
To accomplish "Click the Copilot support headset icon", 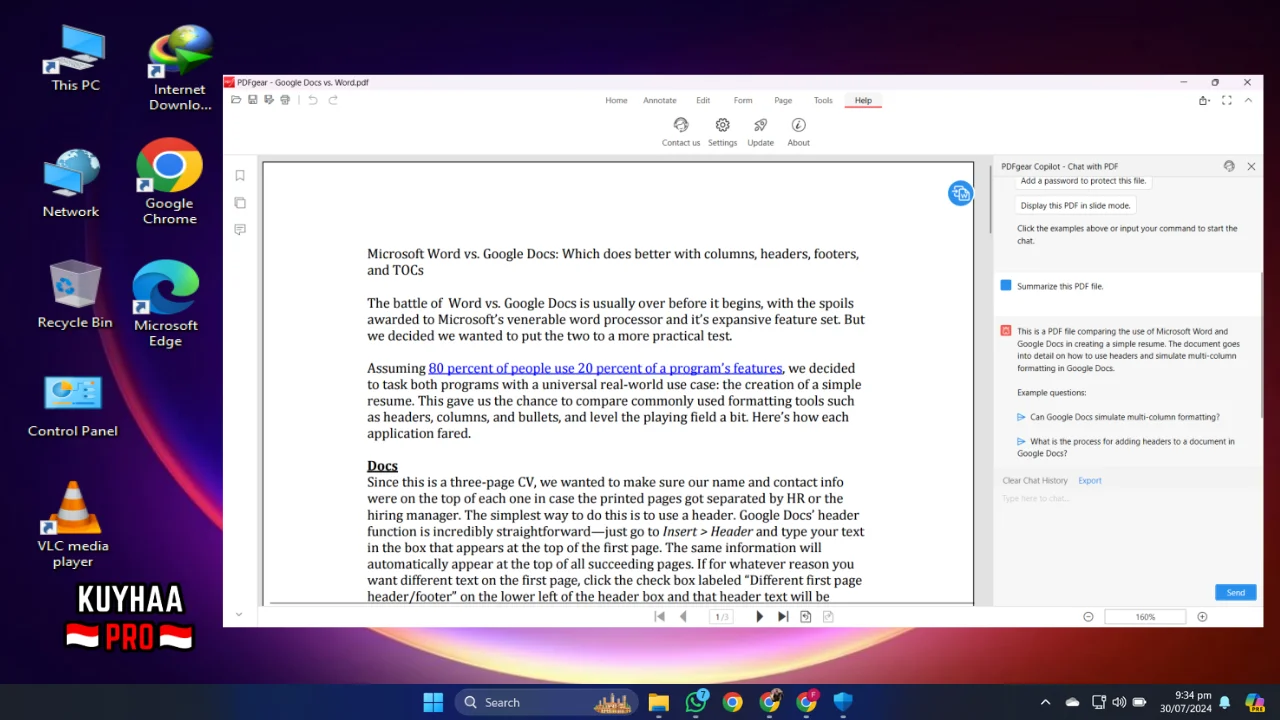I will coord(1229,166).
